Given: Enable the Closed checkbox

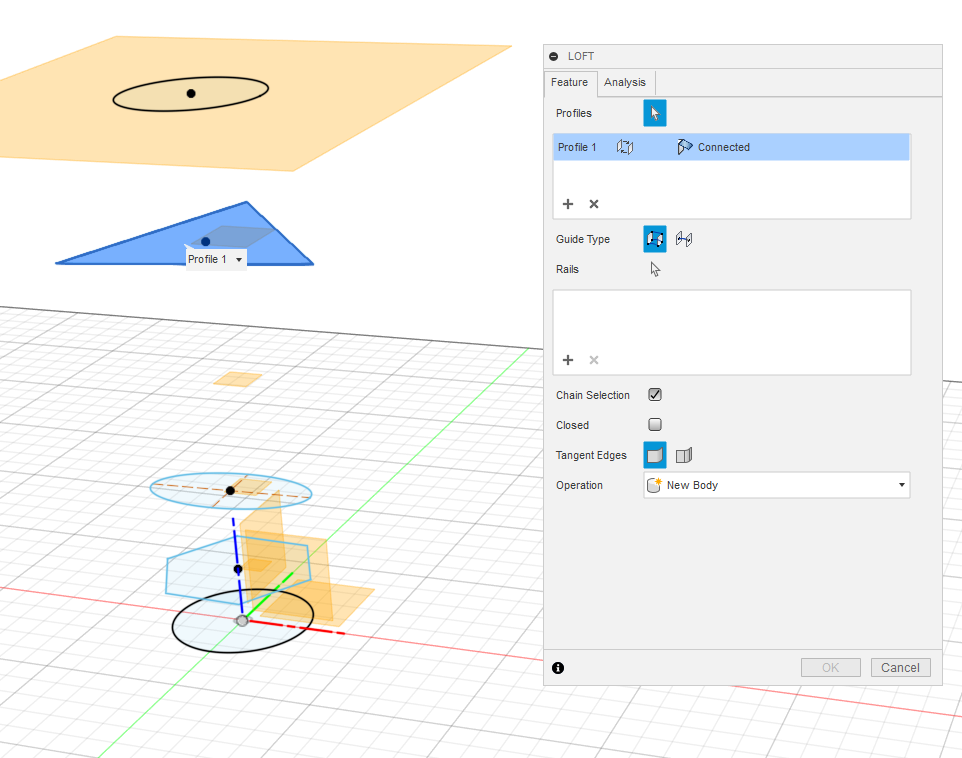Looking at the screenshot, I should (655, 425).
